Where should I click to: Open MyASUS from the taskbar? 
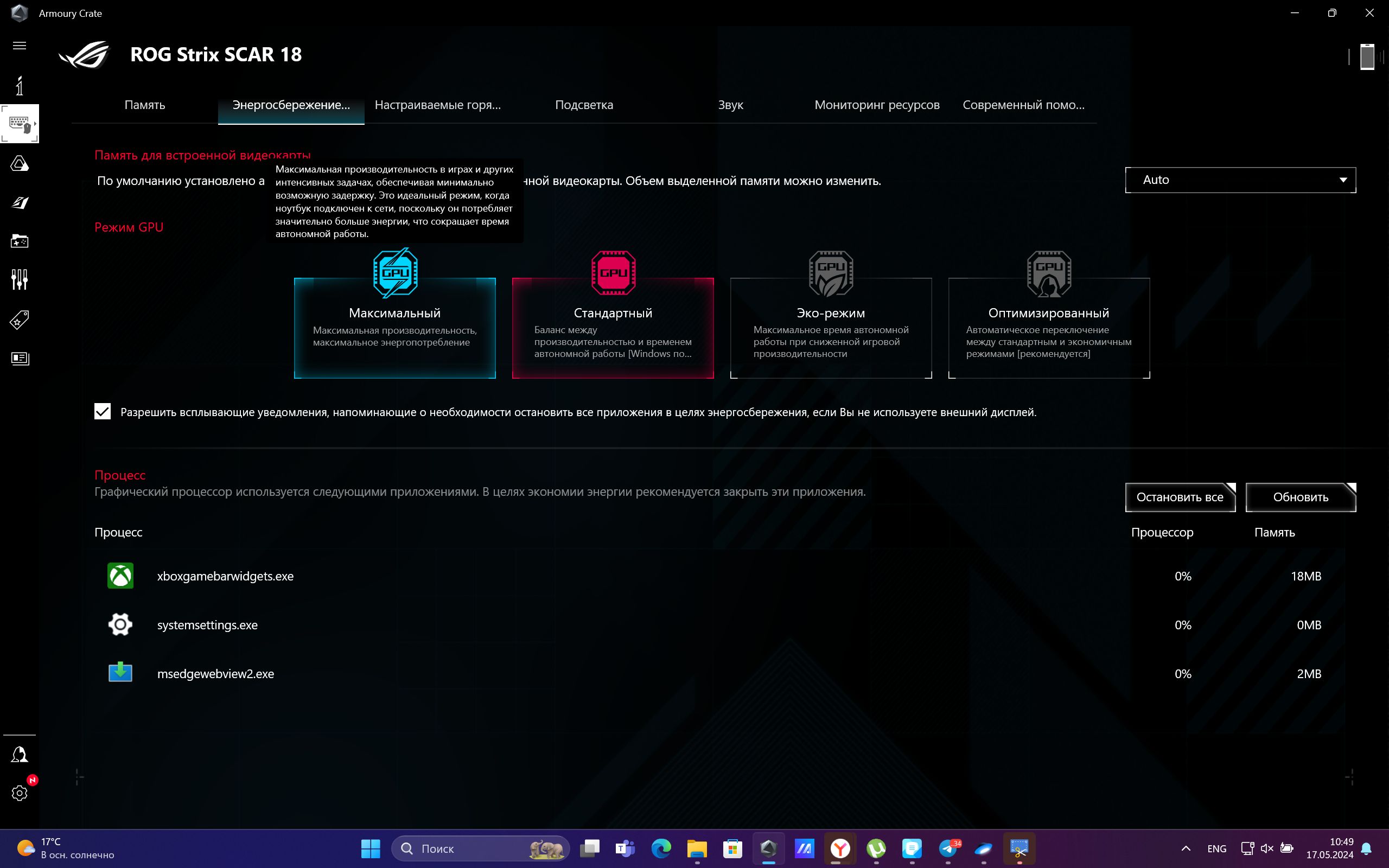click(x=805, y=848)
